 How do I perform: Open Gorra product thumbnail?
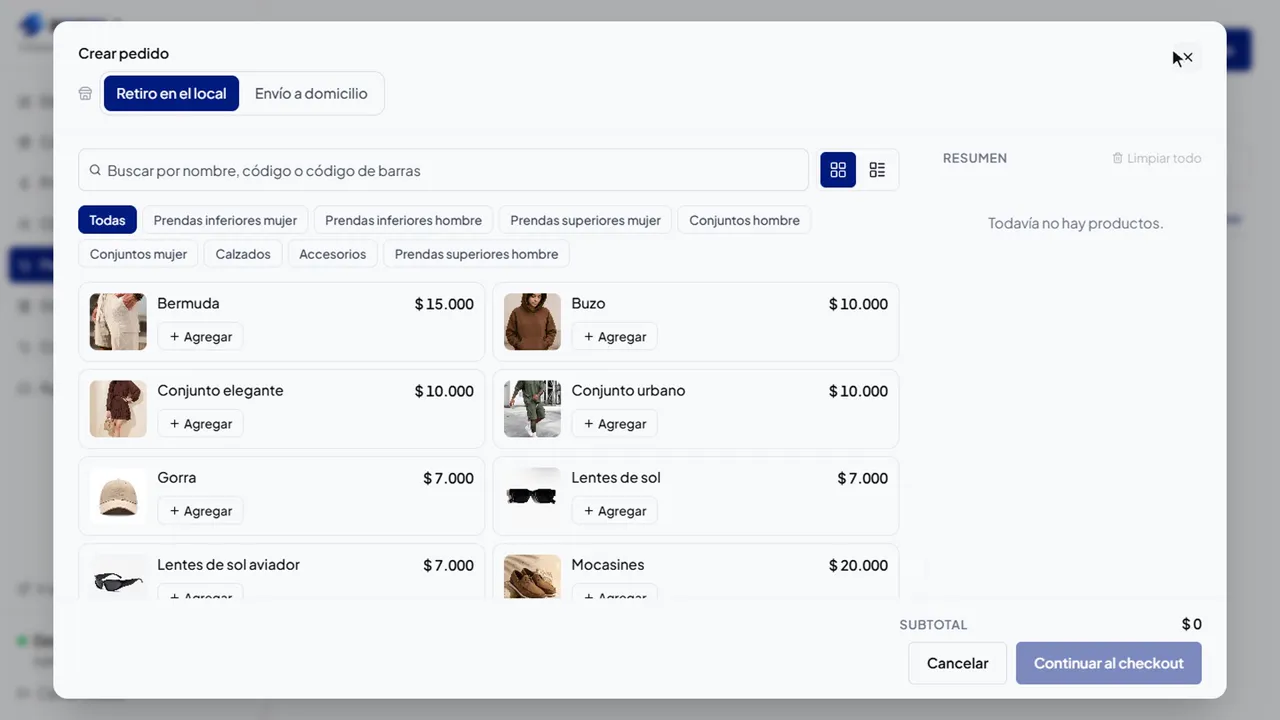coord(118,496)
